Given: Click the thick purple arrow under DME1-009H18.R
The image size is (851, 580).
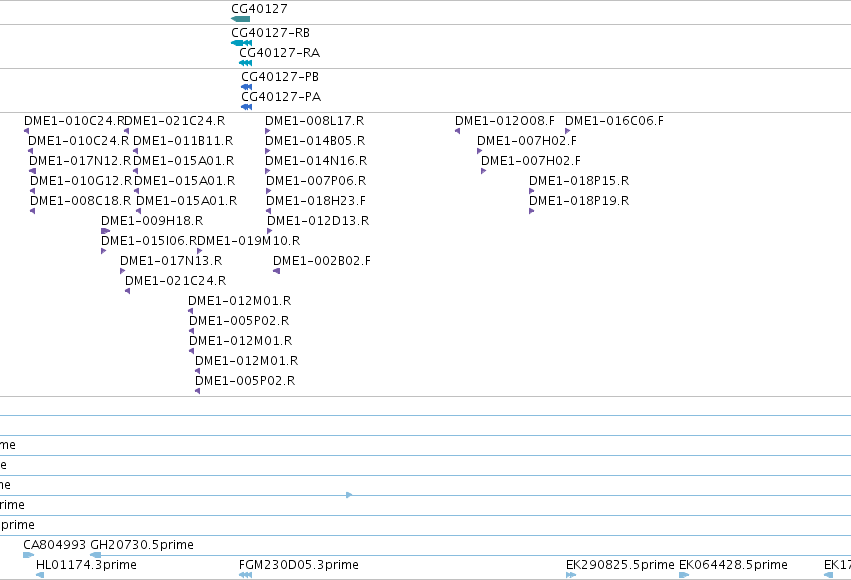Looking at the screenshot, I should (x=105, y=231).
